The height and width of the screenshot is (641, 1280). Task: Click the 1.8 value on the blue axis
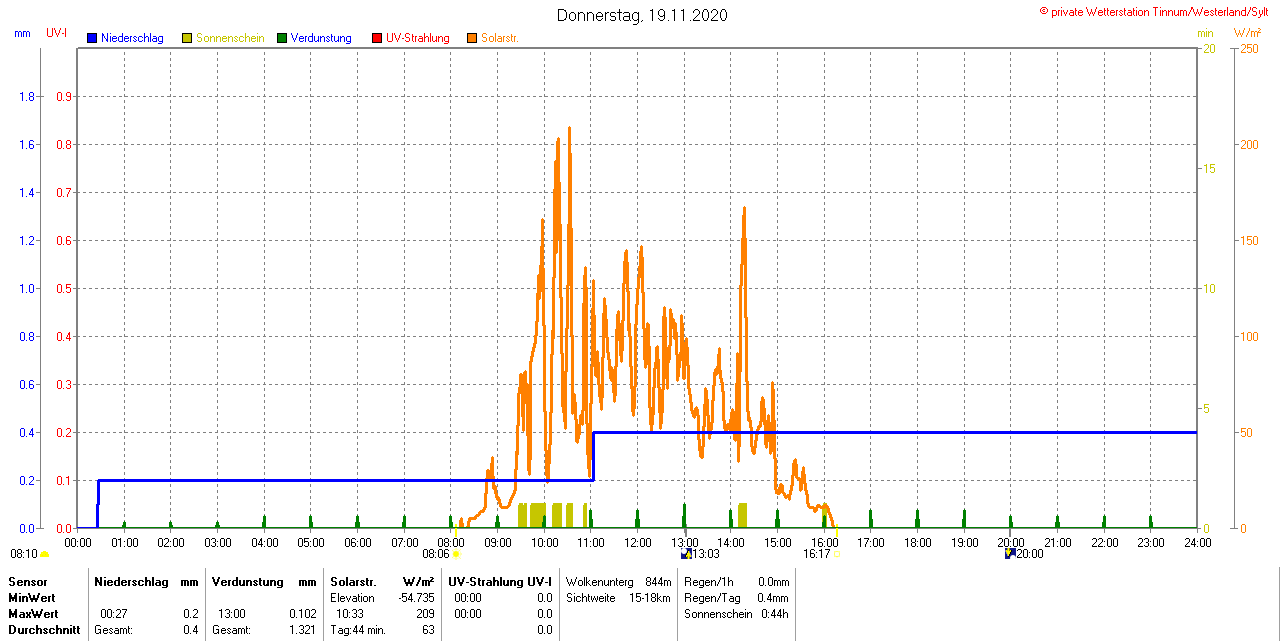coord(28,97)
